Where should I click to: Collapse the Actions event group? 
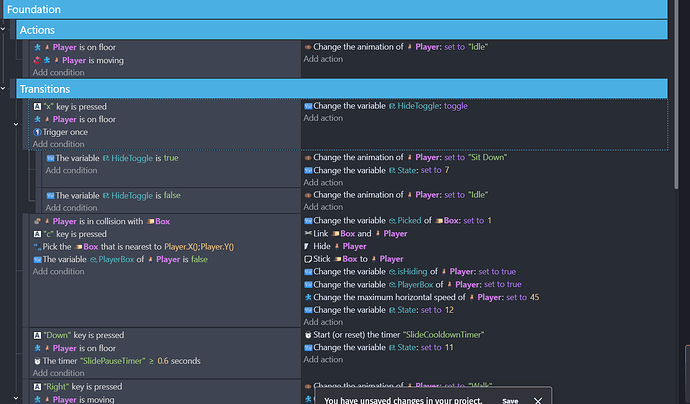(x=15, y=31)
